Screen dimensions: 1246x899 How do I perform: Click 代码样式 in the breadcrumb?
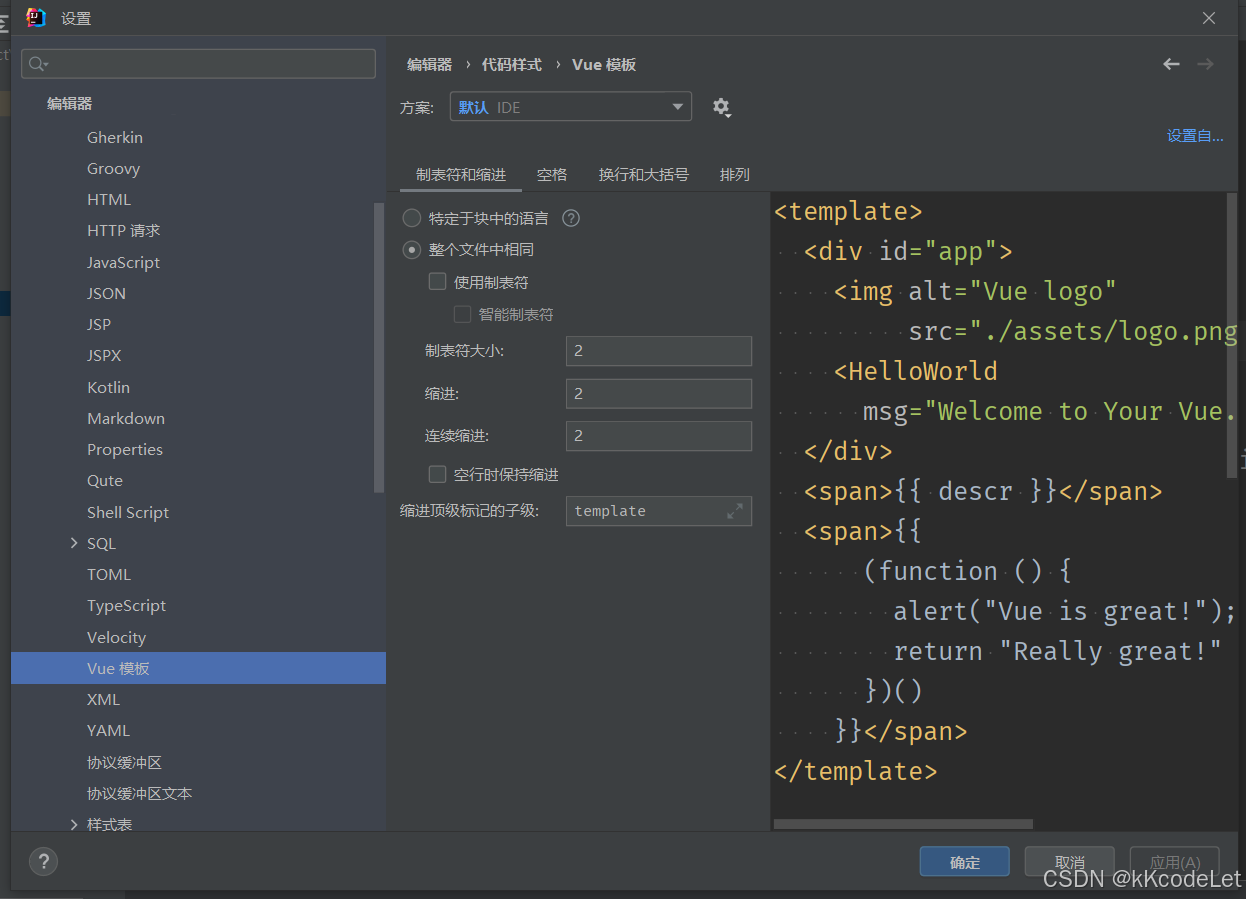tap(512, 64)
